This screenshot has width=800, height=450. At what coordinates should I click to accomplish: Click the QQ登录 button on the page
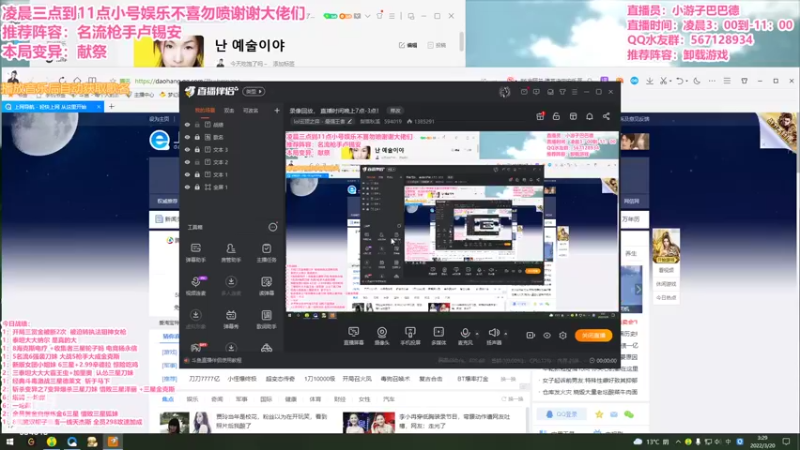click(561, 414)
